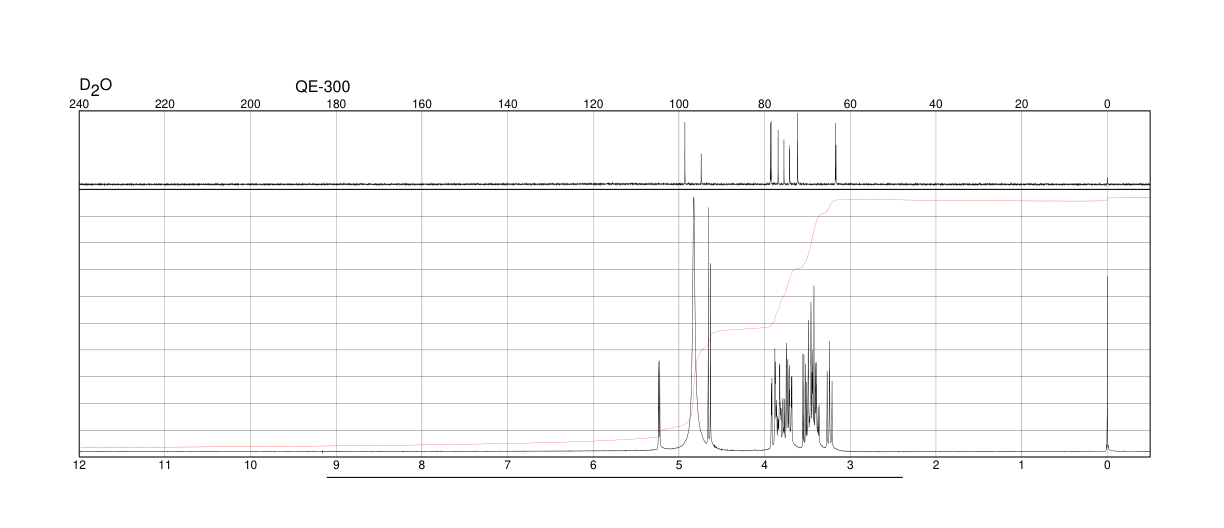Click the 0 tick label on carbon scale
The image size is (1224, 528).
click(1107, 104)
